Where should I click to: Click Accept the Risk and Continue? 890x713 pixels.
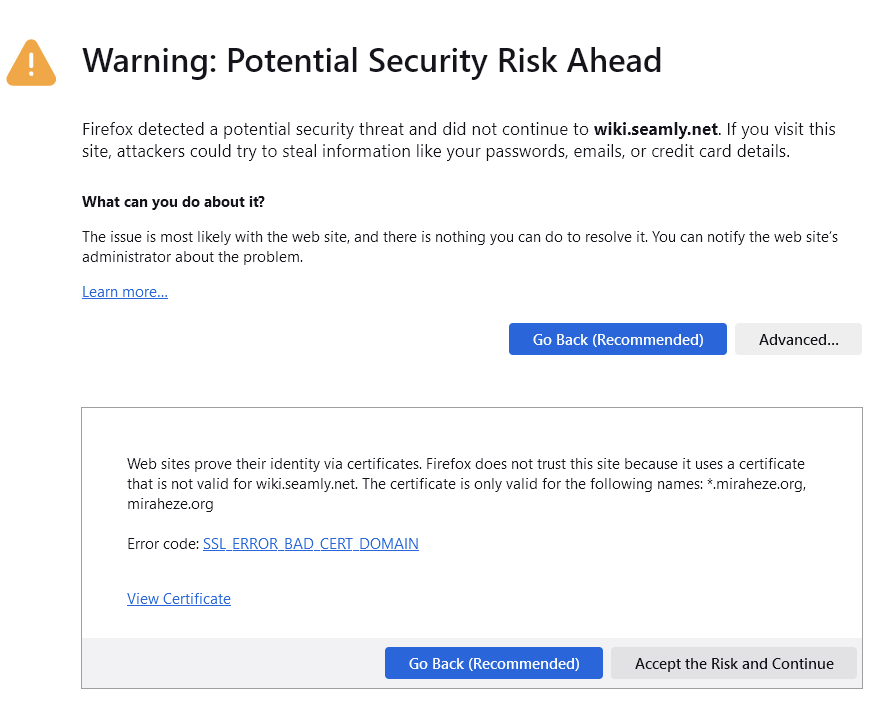734,664
